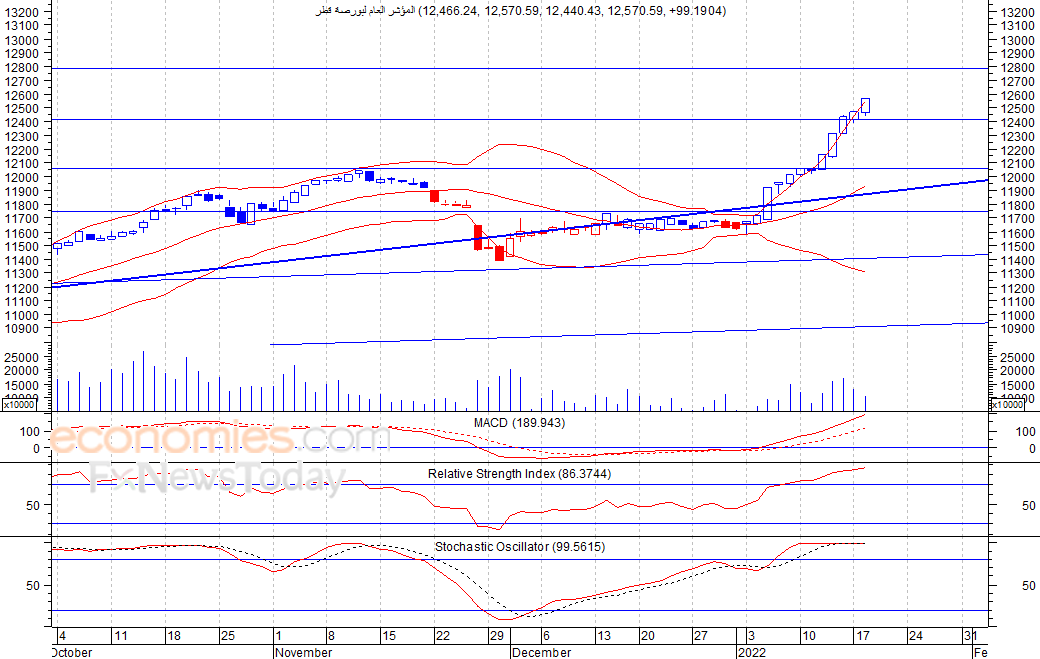
Task: Click the date marker 17 on axis
Action: 862,636
